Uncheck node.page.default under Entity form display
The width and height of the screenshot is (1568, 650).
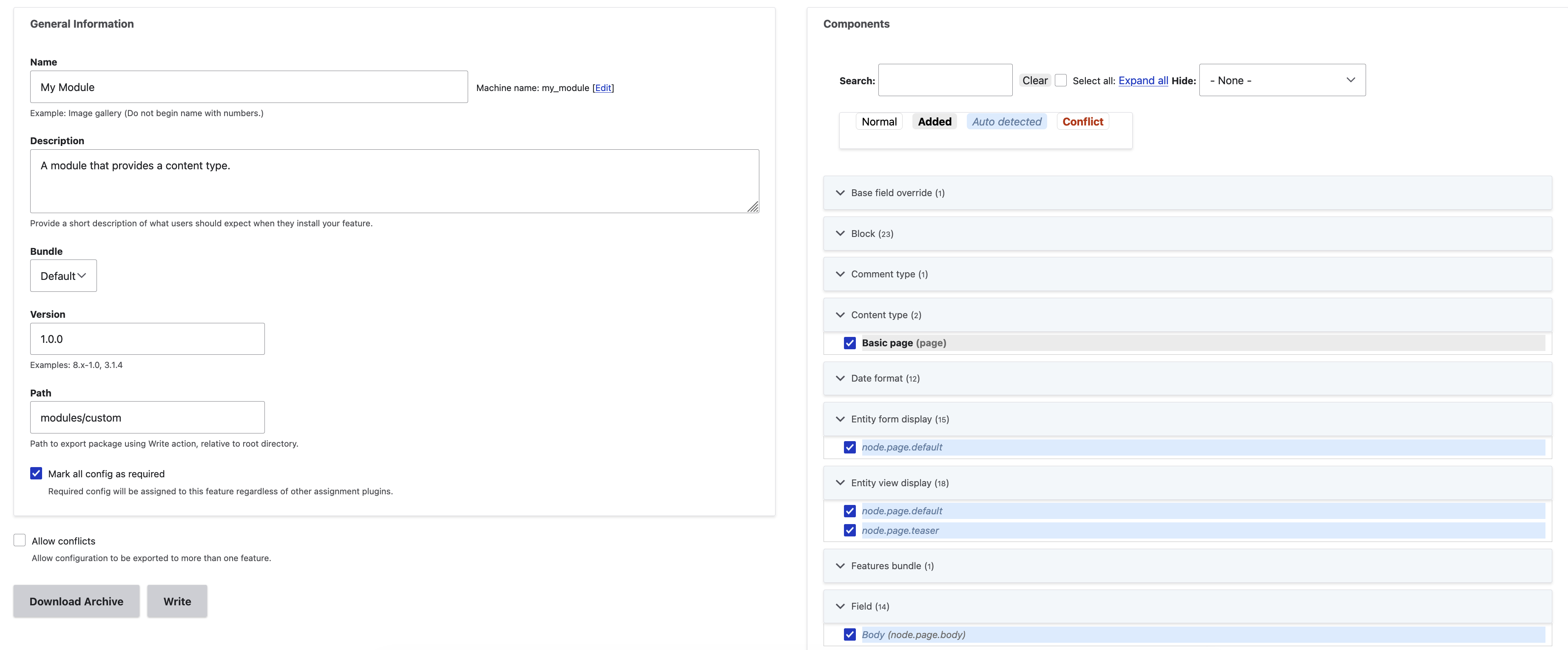coord(850,447)
